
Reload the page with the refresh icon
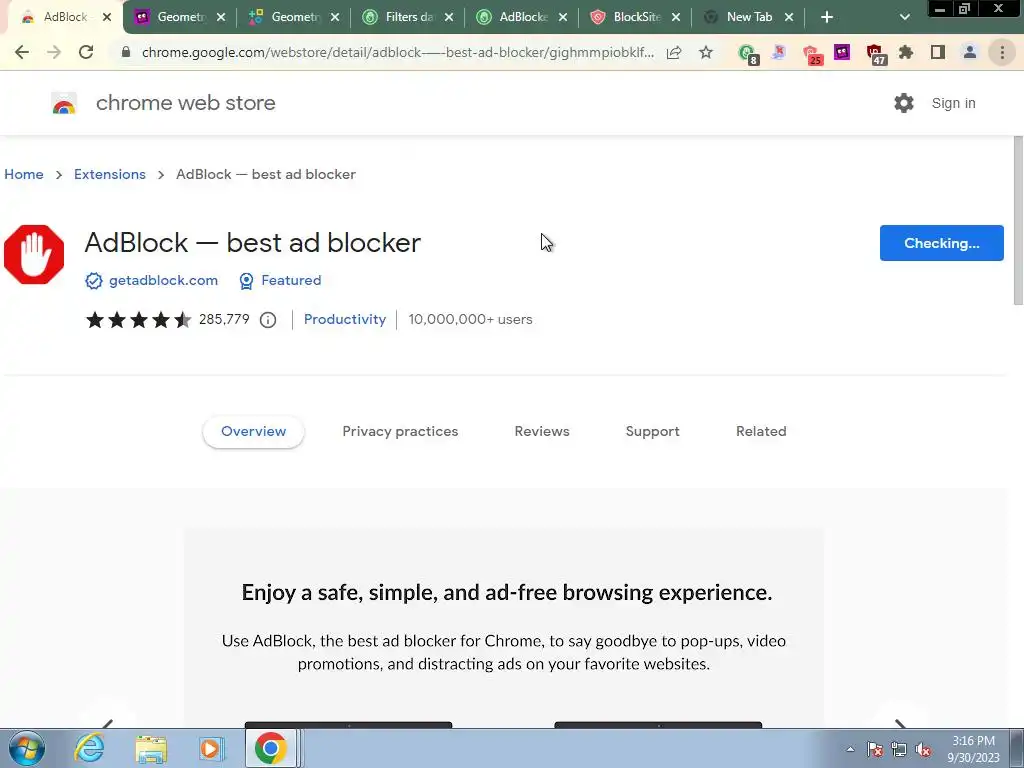point(86,52)
